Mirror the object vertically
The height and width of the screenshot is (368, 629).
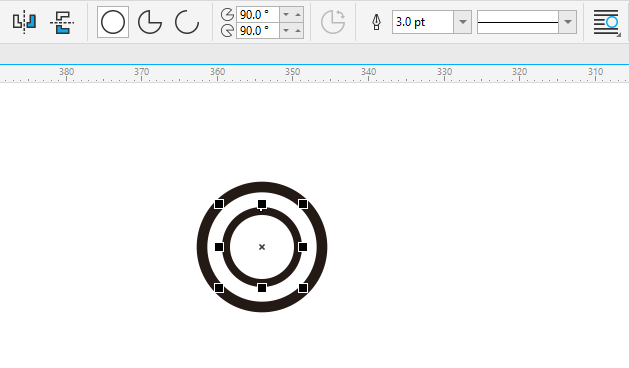pyautogui.click(x=62, y=22)
